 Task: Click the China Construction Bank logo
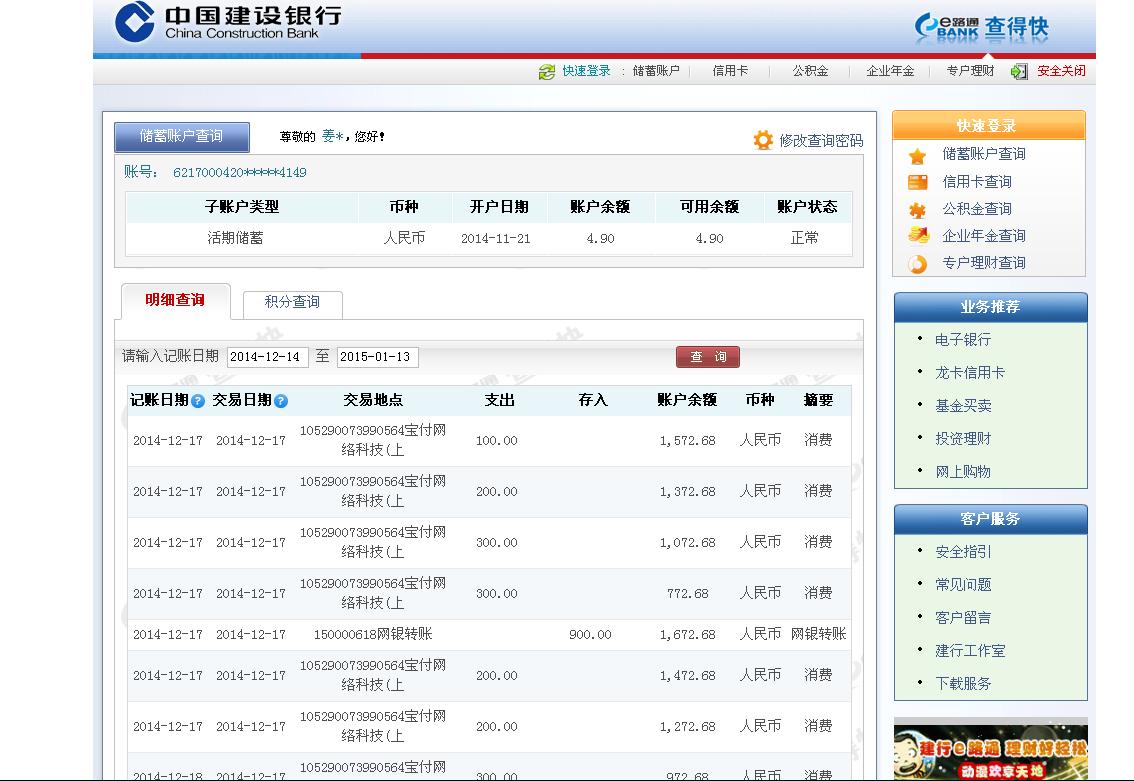pos(227,22)
